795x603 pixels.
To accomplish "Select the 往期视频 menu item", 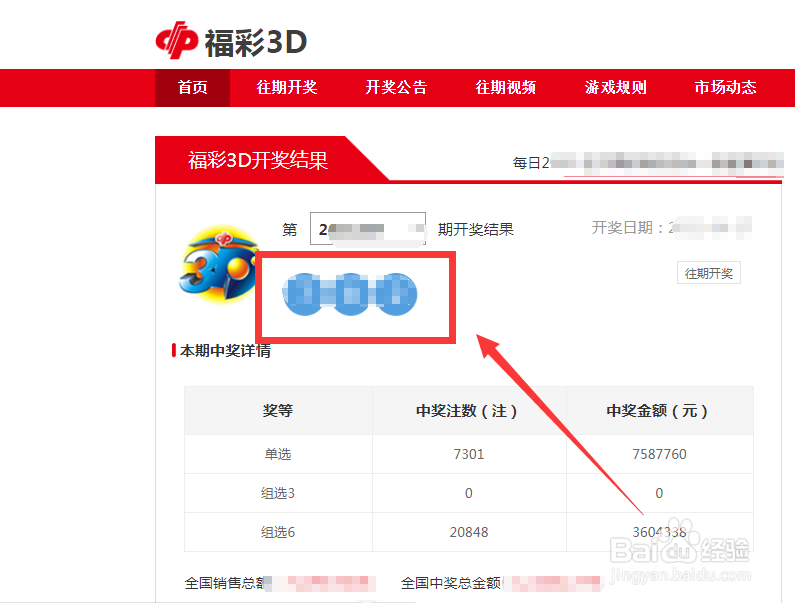I will [505, 87].
